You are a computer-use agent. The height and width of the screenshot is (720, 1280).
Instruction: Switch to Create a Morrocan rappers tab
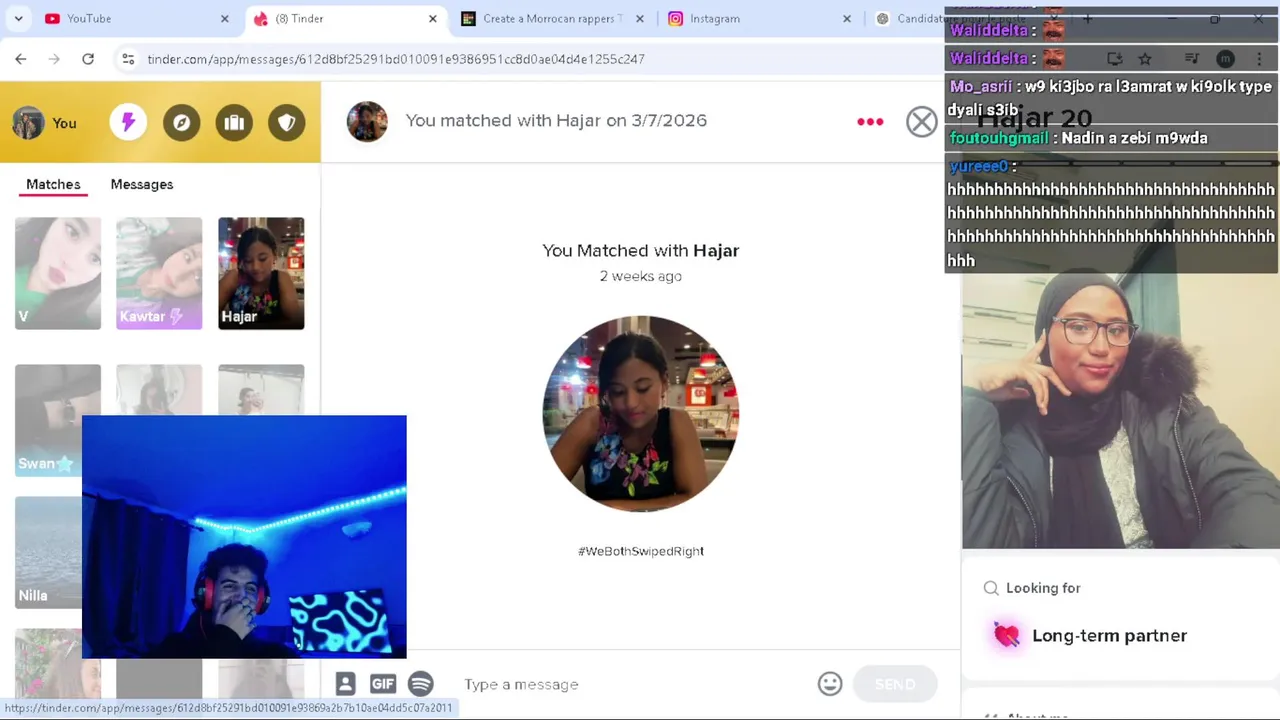pyautogui.click(x=552, y=18)
